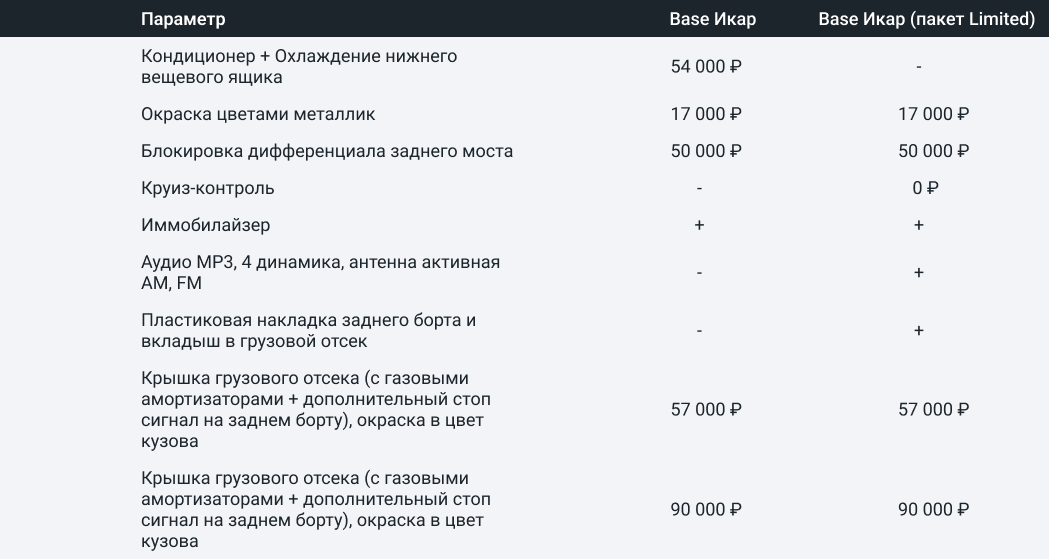The width and height of the screenshot is (1049, 559).
Task: Click the Иммобилайзер plus sign under Base Икар
Action: point(699,225)
